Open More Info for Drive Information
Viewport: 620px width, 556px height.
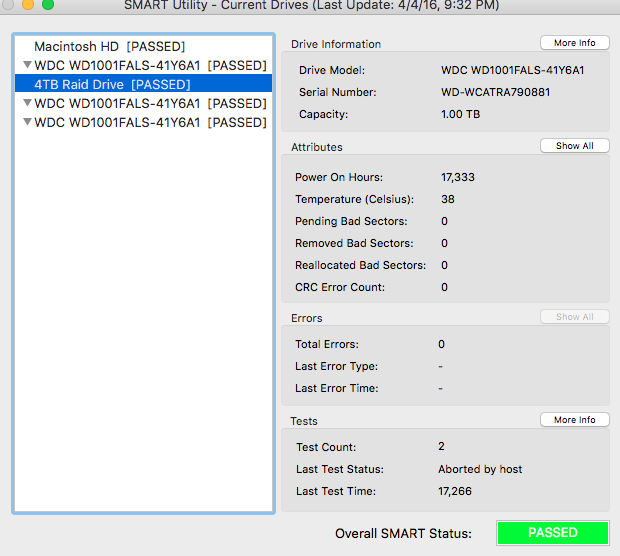(x=575, y=43)
